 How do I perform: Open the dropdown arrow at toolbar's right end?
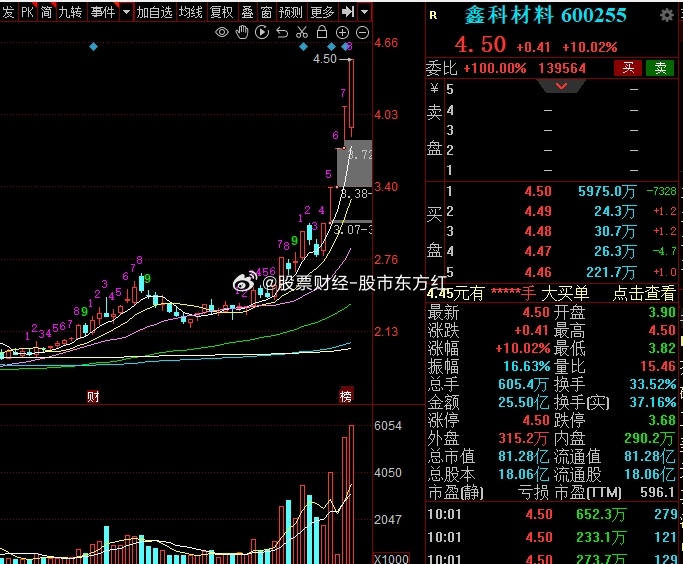(363, 12)
